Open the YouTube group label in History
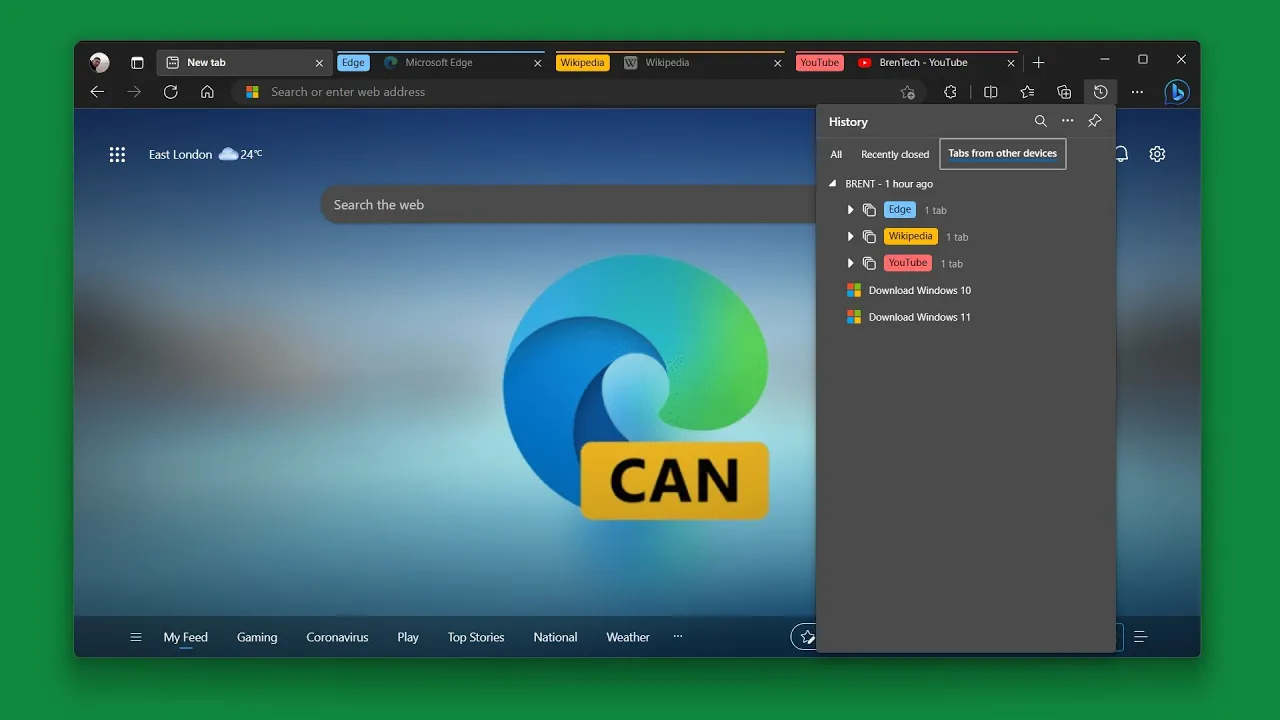 coord(908,263)
